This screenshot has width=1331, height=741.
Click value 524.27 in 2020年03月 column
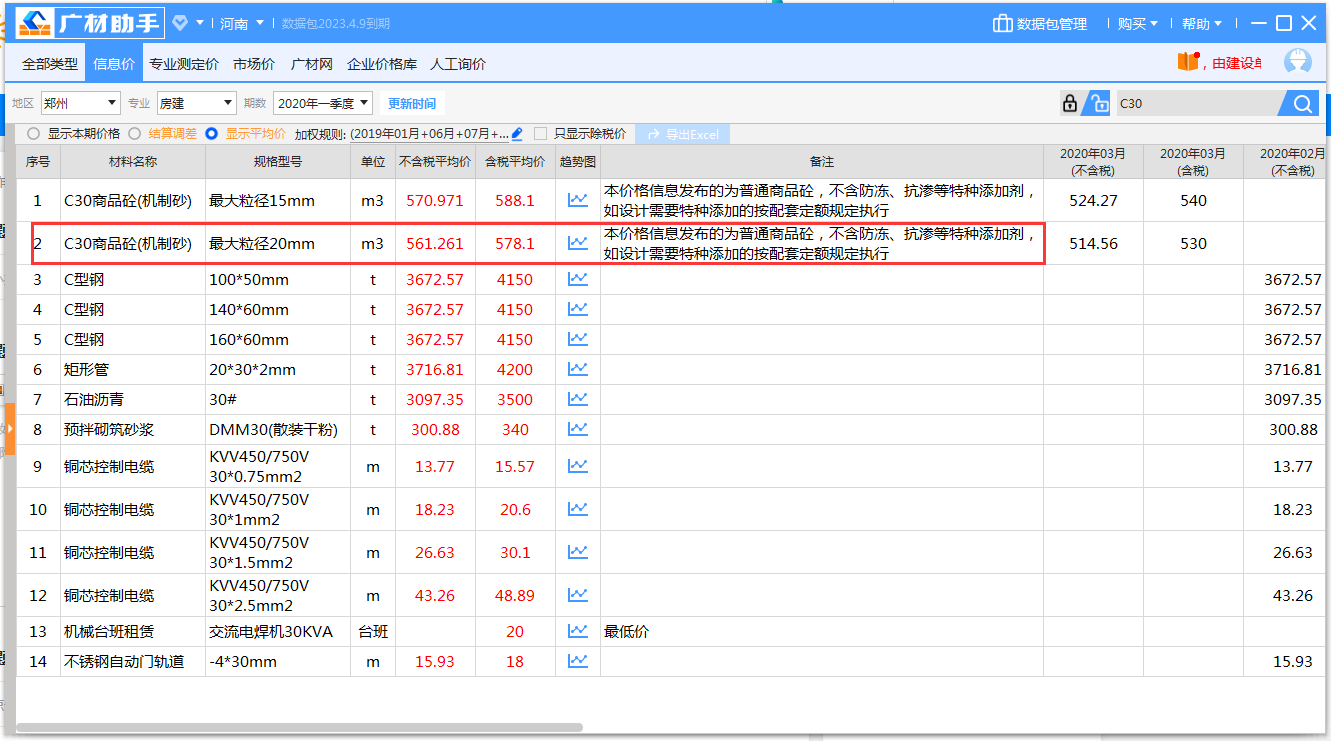pyautogui.click(x=1093, y=200)
